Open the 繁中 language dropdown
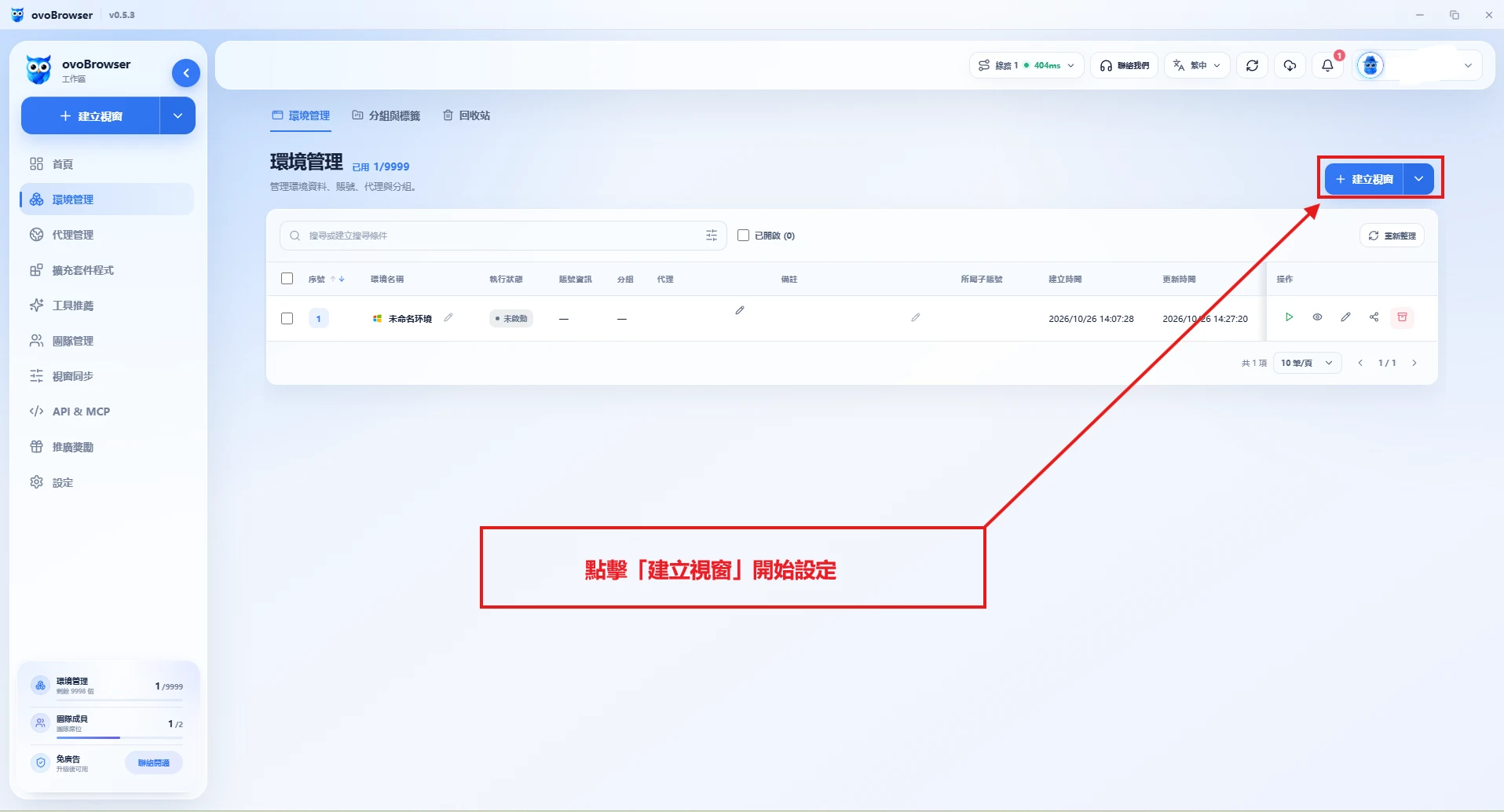The image size is (1504, 812). pyautogui.click(x=1197, y=65)
